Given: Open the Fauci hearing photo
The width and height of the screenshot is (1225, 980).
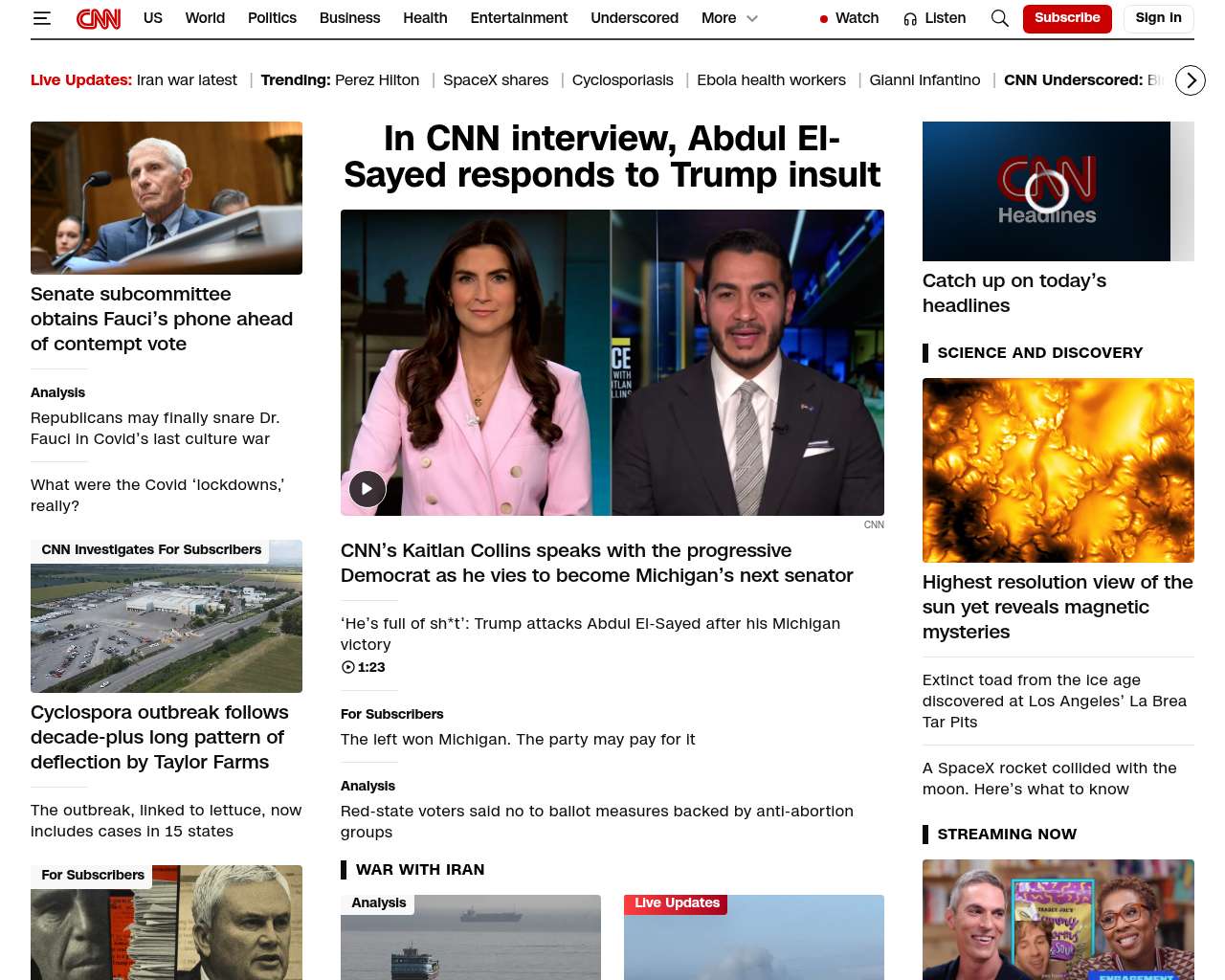Looking at the screenshot, I should click(x=167, y=198).
